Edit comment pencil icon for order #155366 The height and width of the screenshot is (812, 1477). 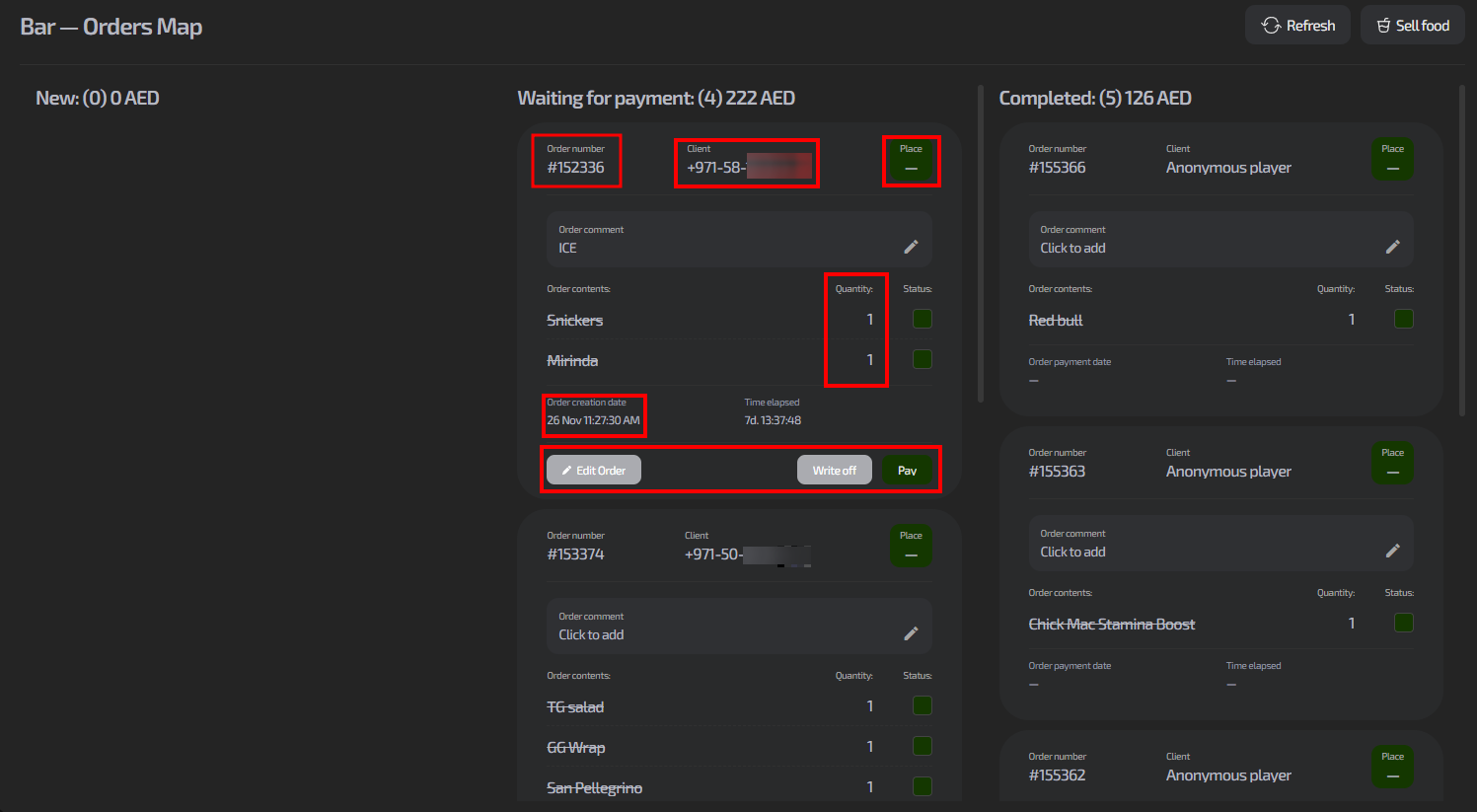(1392, 247)
